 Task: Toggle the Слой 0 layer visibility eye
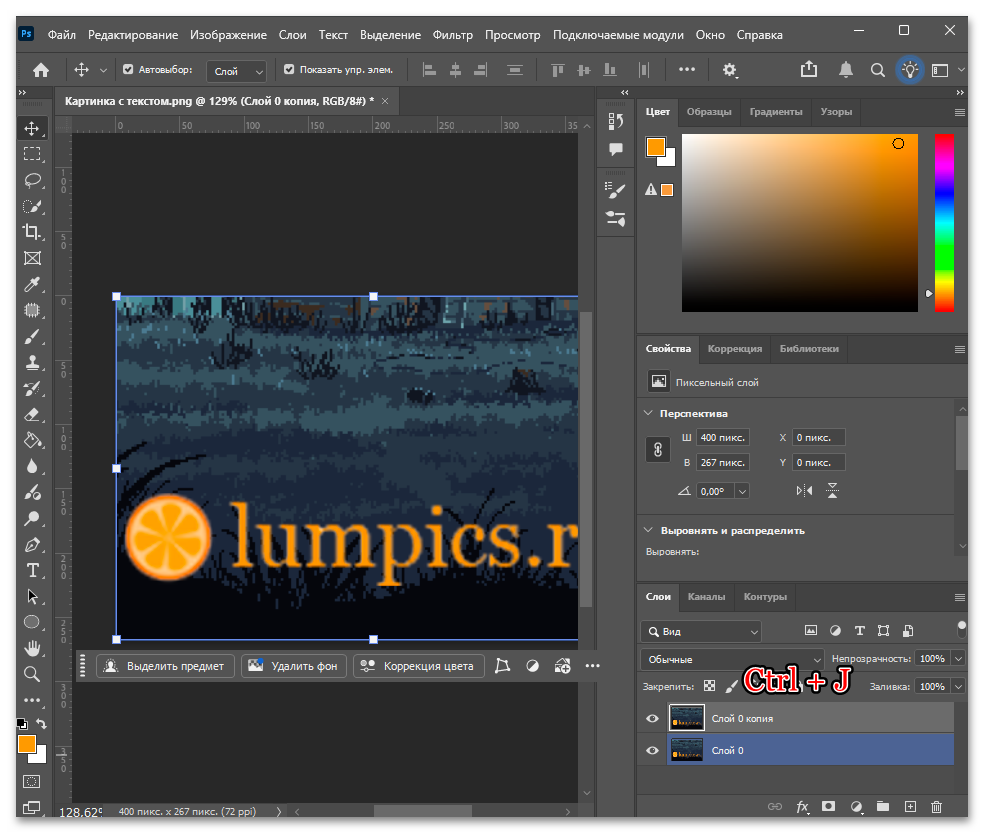point(653,750)
